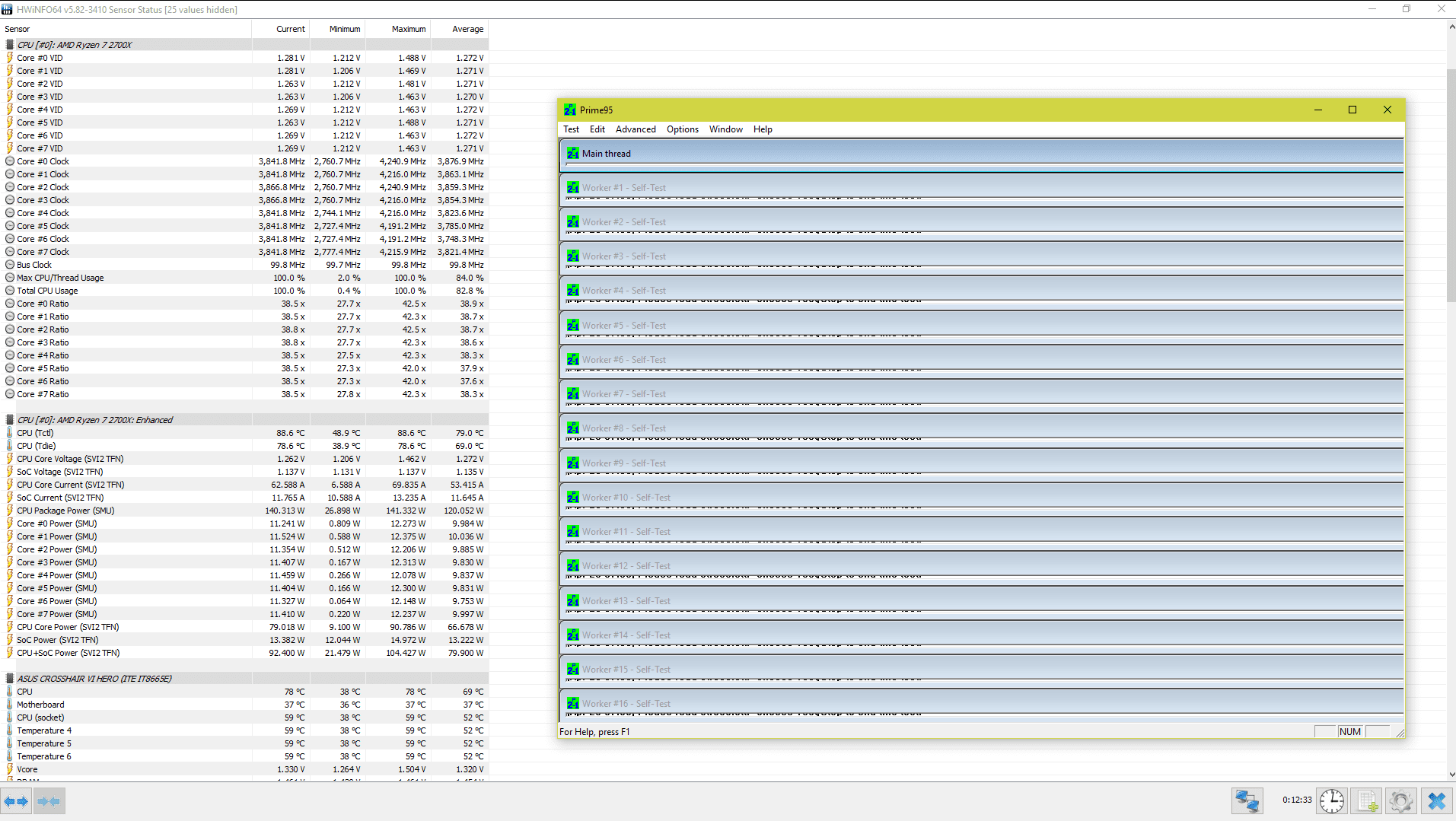Select the 'Total CPU Usage' sensor row

tap(244, 291)
